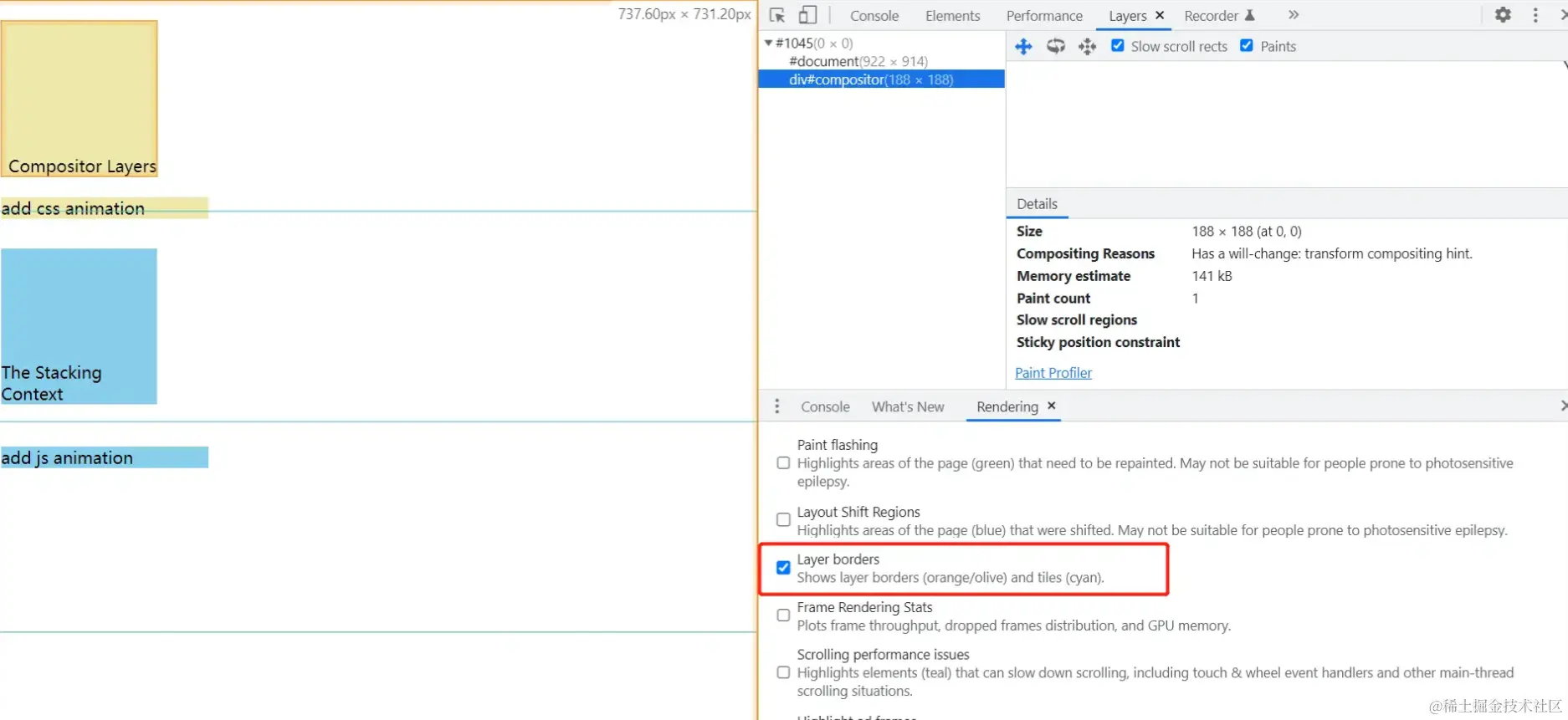Viewport: 1568px width, 720px height.
Task: Open the What's New drawer tab
Action: click(x=908, y=406)
